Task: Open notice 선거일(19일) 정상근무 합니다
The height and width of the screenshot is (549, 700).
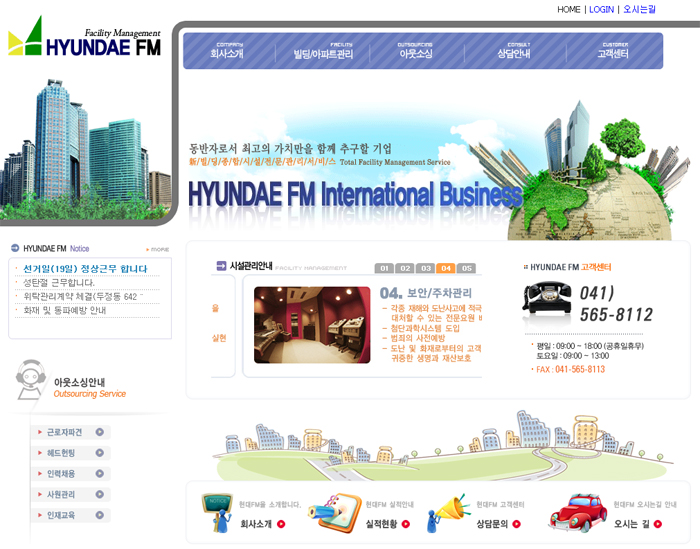Action: click(85, 269)
